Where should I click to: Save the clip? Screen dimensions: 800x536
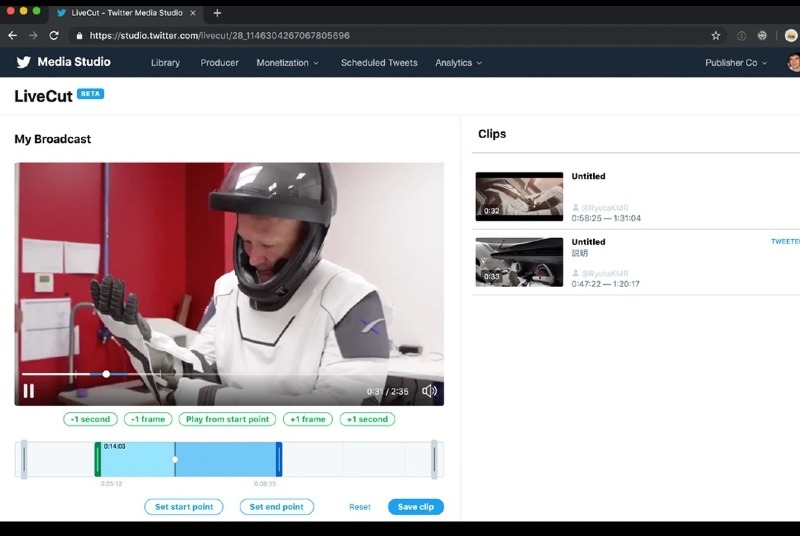click(x=416, y=507)
